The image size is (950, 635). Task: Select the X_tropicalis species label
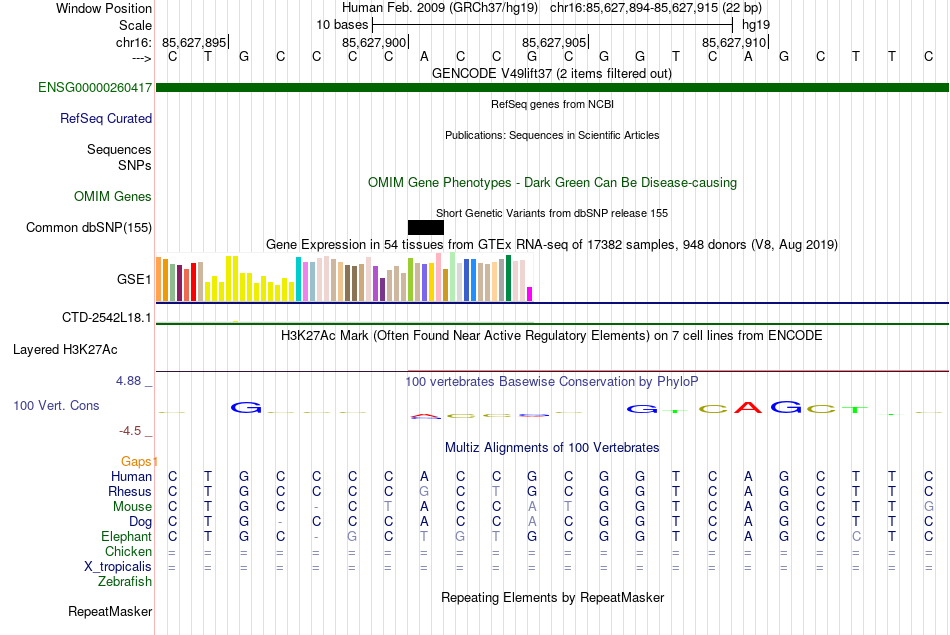coord(118,567)
